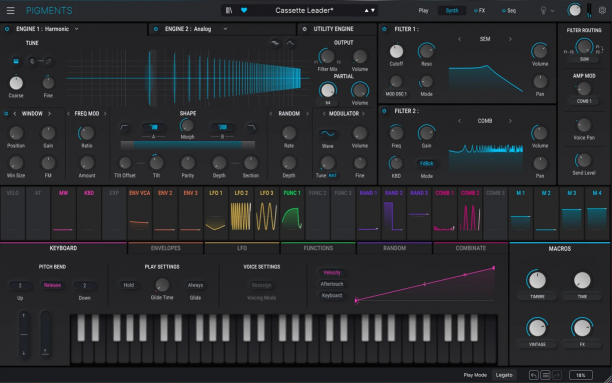612x383 pixels.
Task: Toggle Filter 1 power button
Action: tap(384, 29)
